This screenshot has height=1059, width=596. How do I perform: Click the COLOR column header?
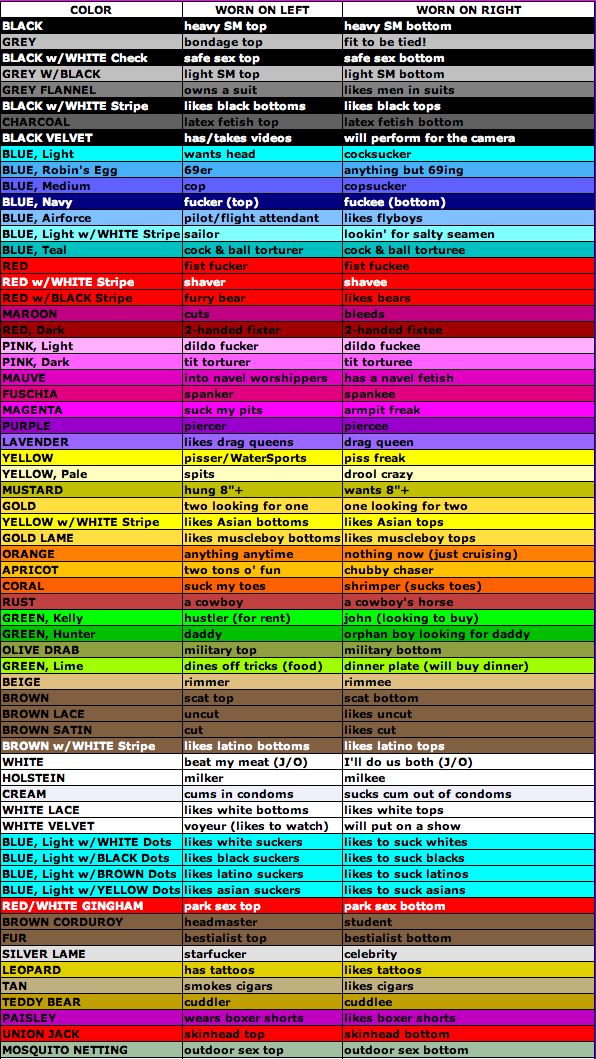click(x=91, y=10)
